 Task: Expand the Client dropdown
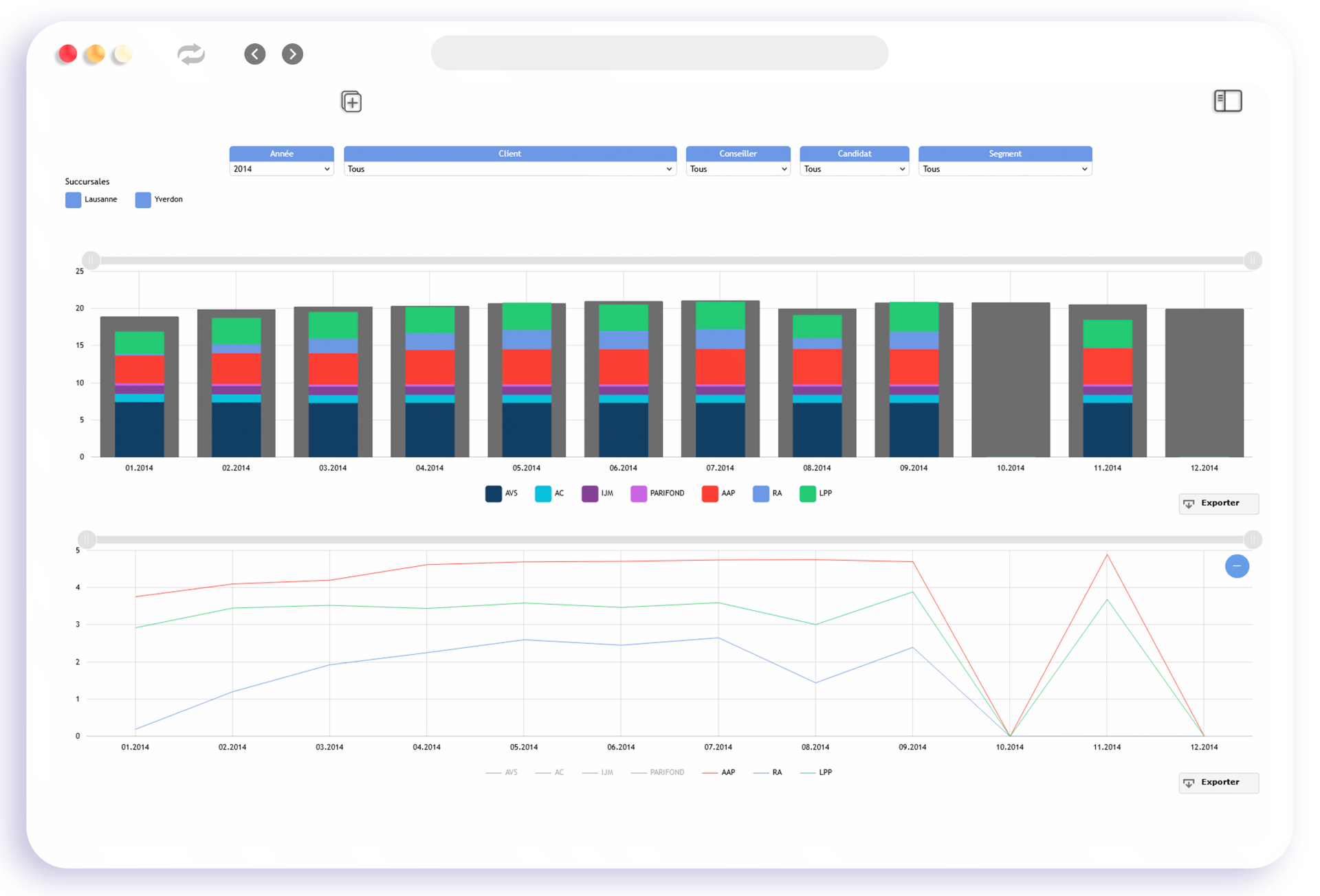[x=509, y=169]
